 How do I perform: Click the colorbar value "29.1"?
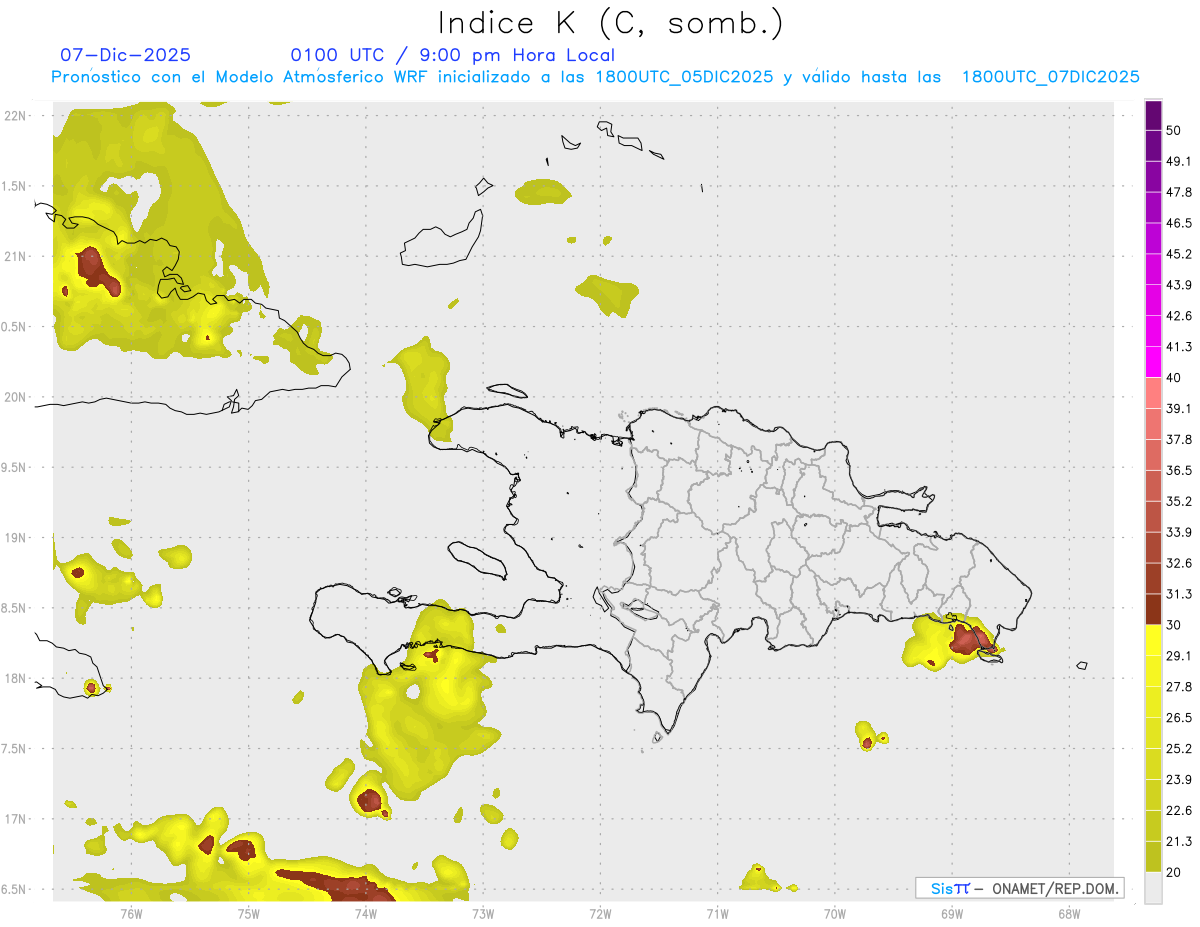point(1179,656)
